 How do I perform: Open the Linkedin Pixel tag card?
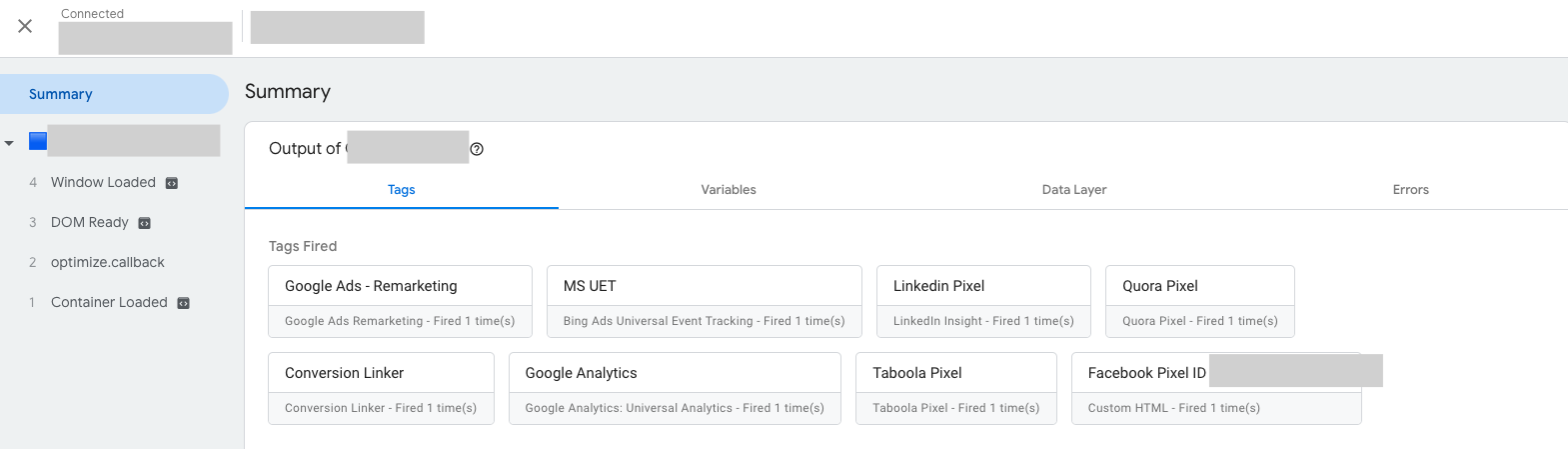coord(983,301)
